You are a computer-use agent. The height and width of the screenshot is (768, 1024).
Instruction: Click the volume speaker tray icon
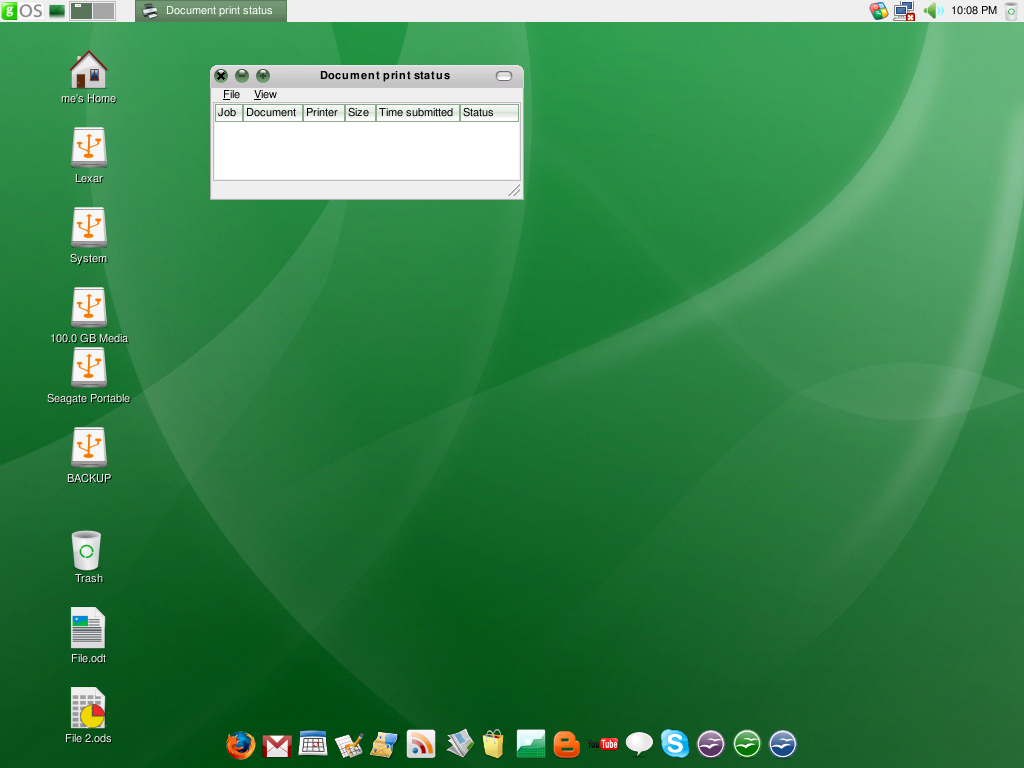pyautogui.click(x=934, y=10)
